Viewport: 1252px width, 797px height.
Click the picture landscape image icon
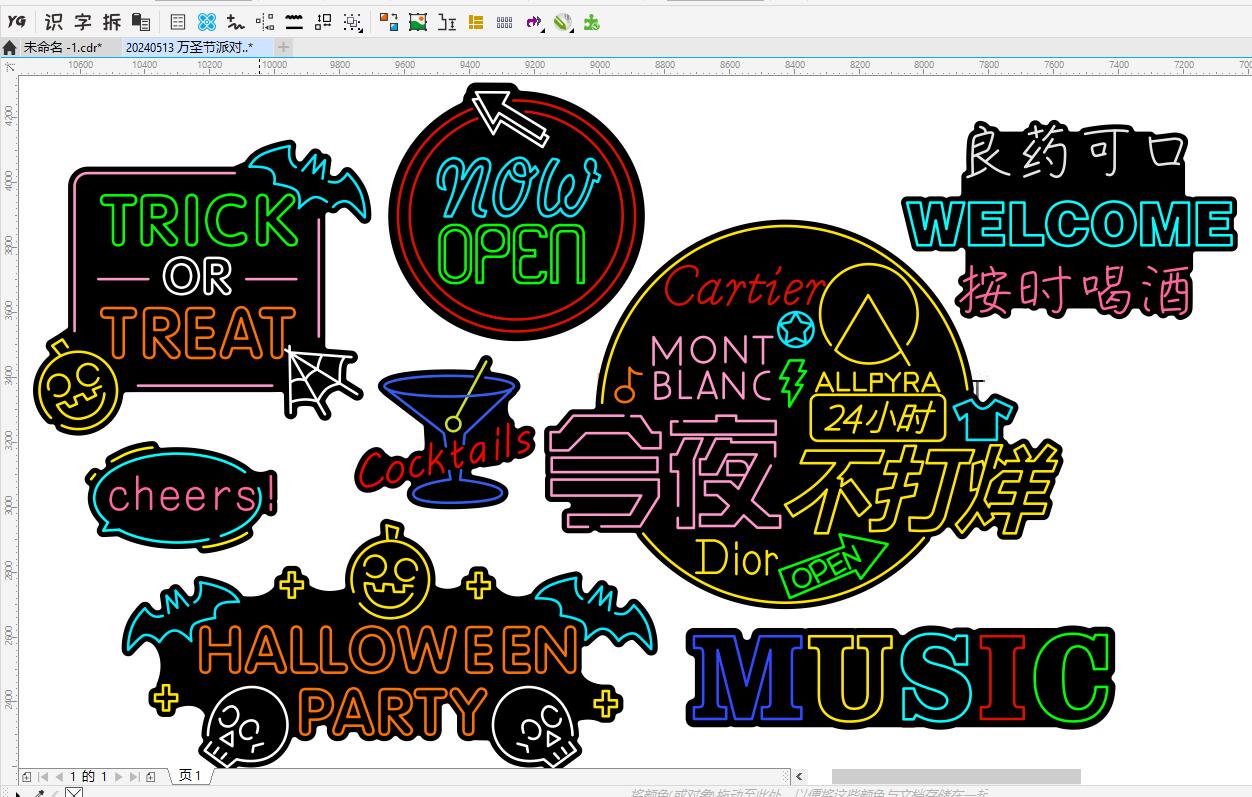pos(418,21)
